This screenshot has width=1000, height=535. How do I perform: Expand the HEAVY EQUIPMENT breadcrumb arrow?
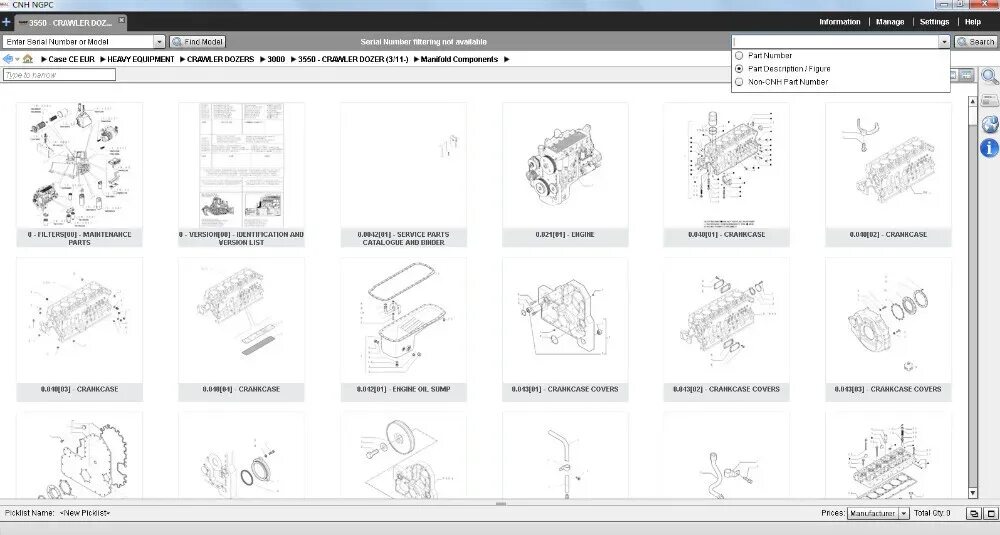pos(103,59)
